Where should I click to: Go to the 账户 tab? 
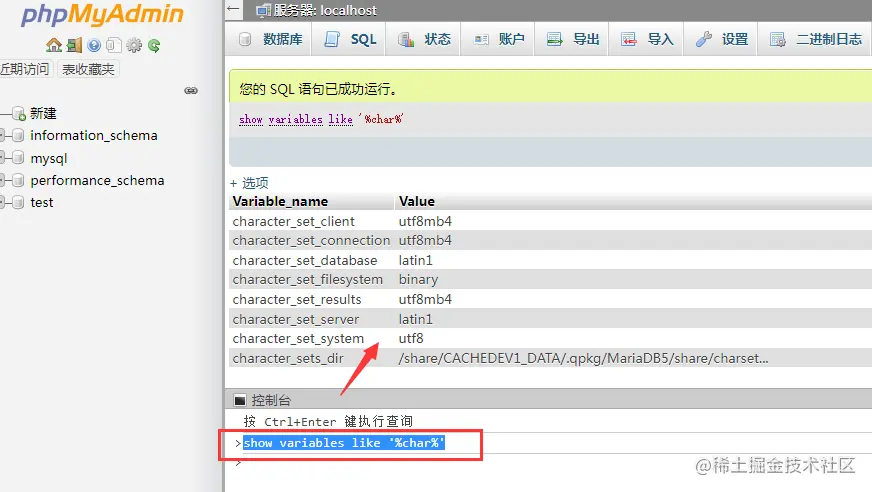click(498, 39)
